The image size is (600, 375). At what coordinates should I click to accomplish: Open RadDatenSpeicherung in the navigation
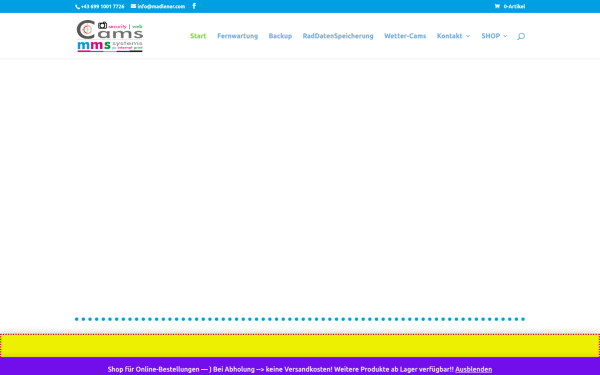click(x=338, y=36)
